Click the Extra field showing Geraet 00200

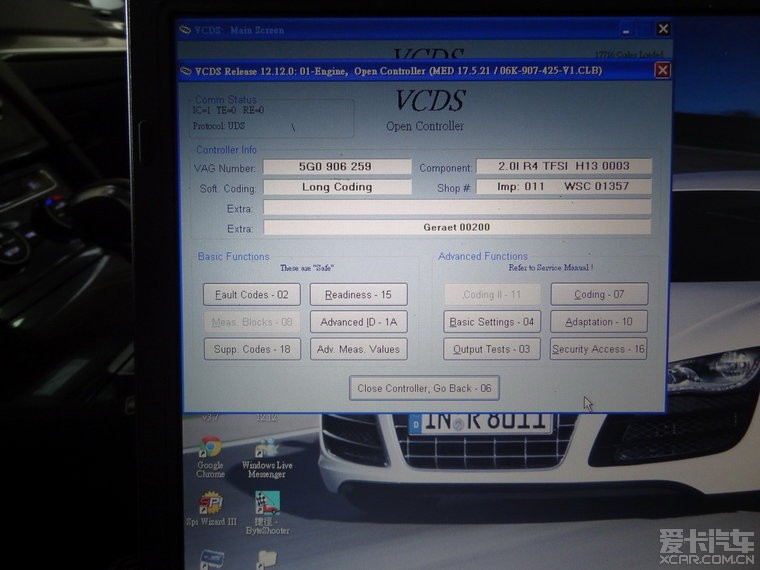click(x=457, y=227)
